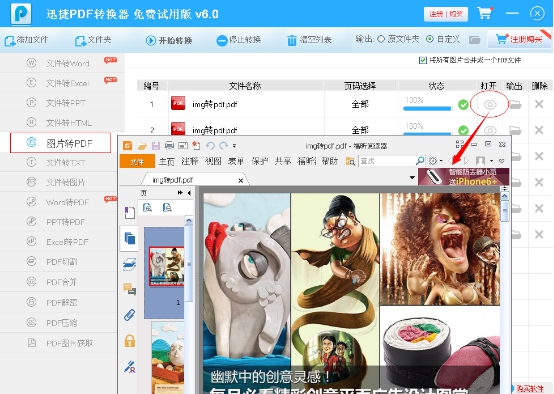Open the 视图 ribbon tab
Viewport: 554px width, 394px height.
(213, 161)
